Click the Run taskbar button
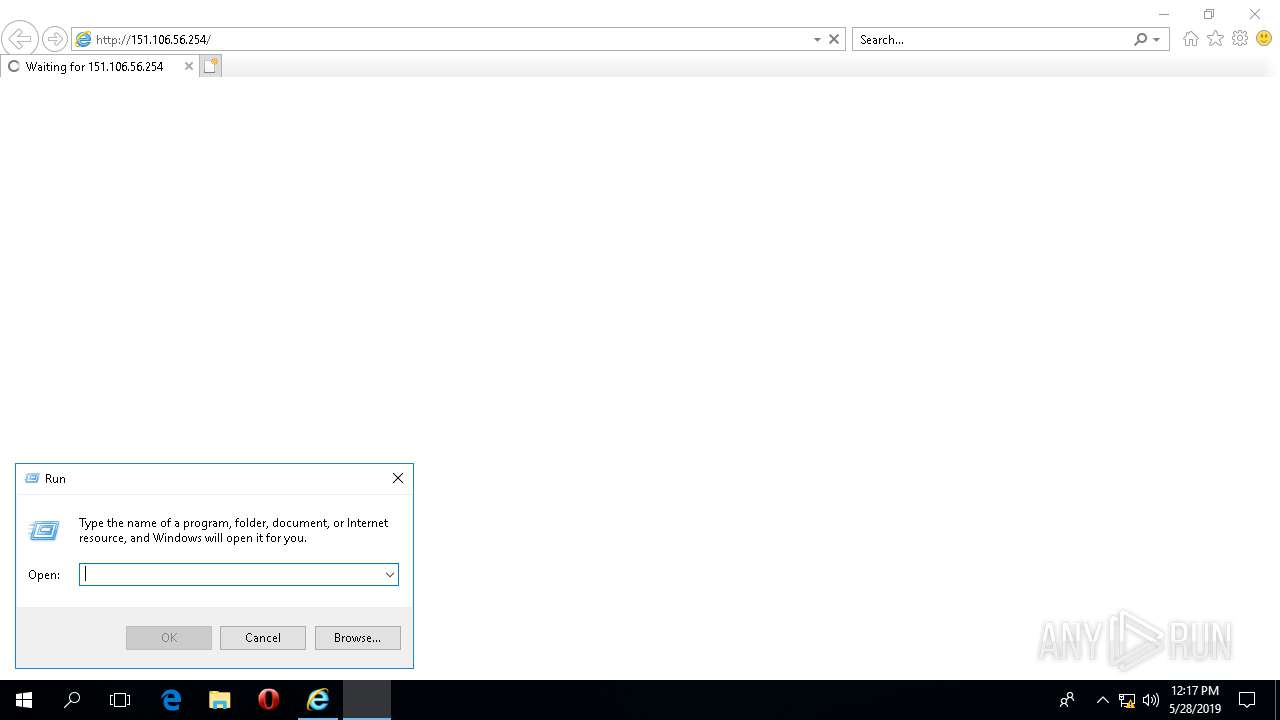This screenshot has width=1280, height=720. (366, 700)
